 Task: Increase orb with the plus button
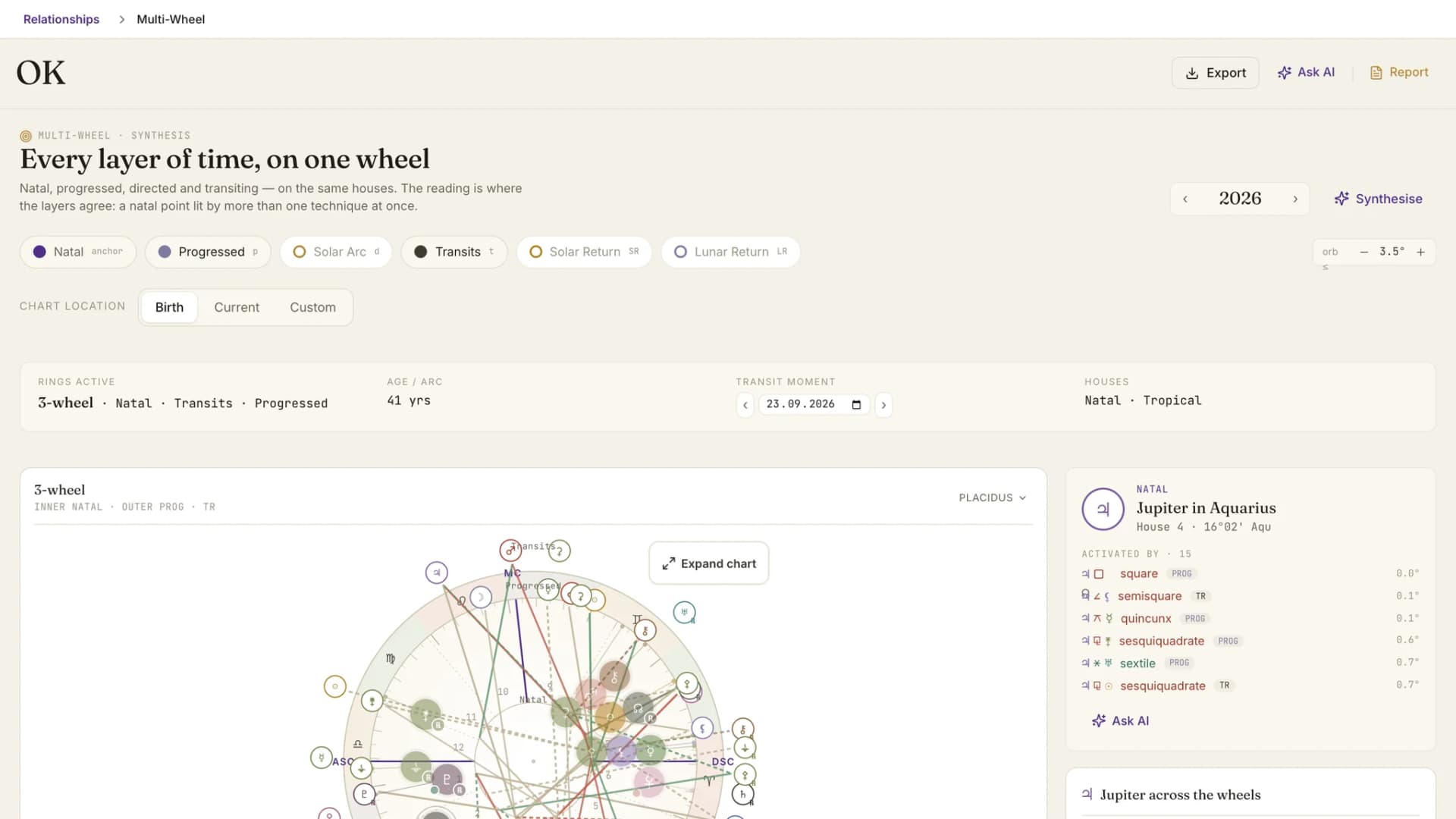pos(1421,252)
